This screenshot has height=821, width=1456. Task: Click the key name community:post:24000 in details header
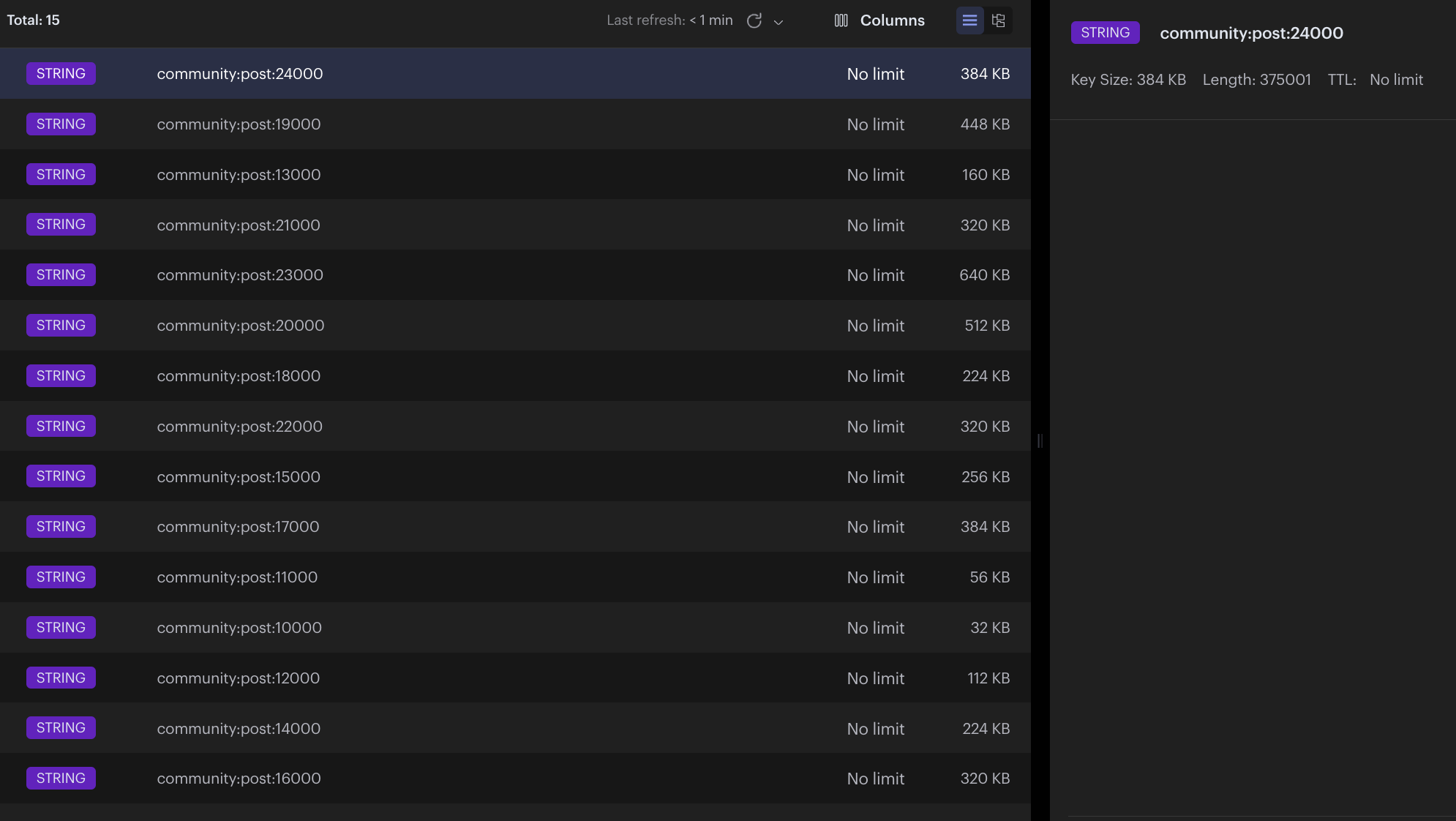(x=1251, y=33)
